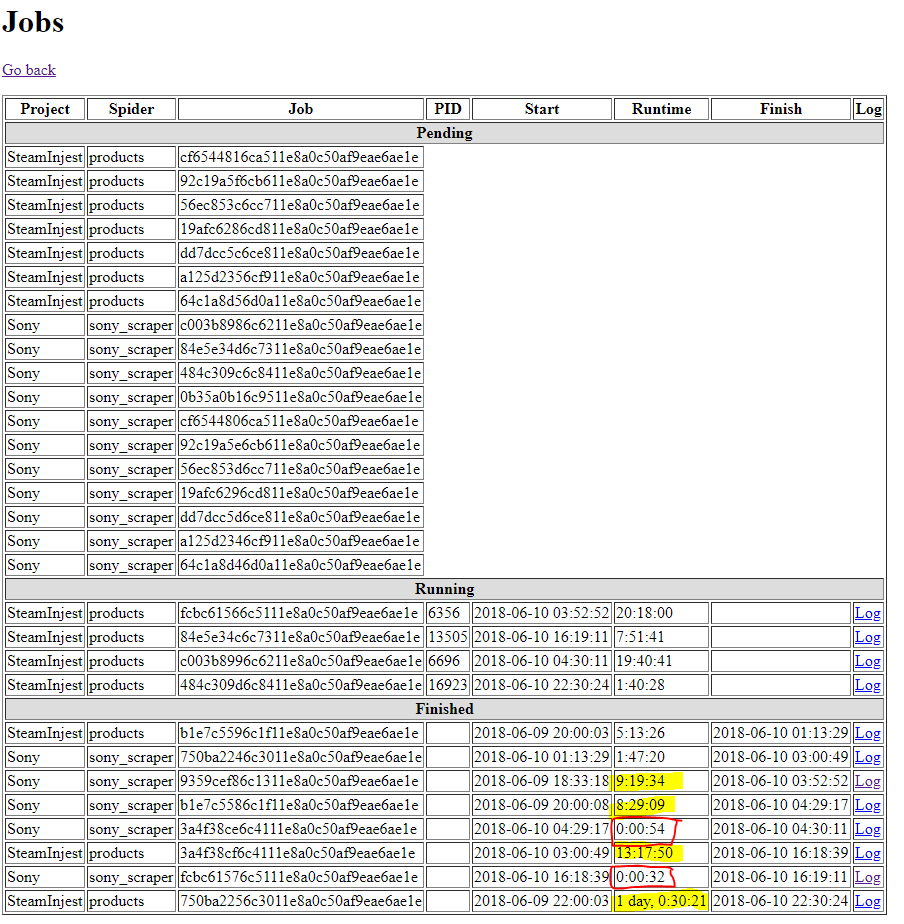Click the "Go back" link

coord(29,70)
